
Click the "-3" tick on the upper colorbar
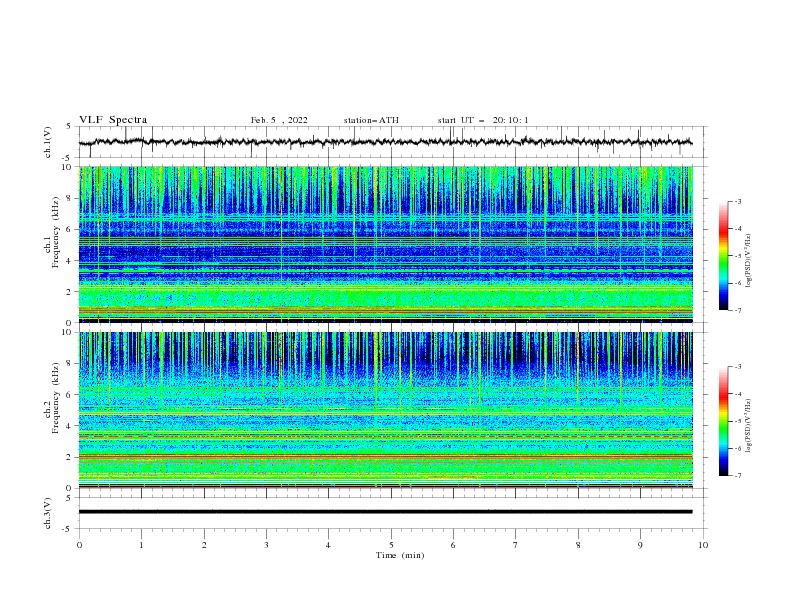pyautogui.click(x=737, y=201)
